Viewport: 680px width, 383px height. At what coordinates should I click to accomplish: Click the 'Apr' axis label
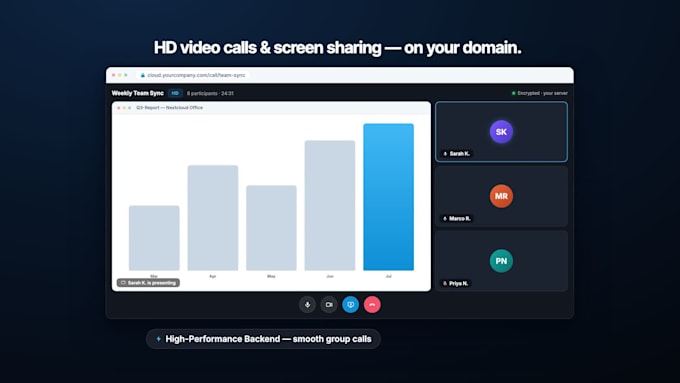coord(212,276)
